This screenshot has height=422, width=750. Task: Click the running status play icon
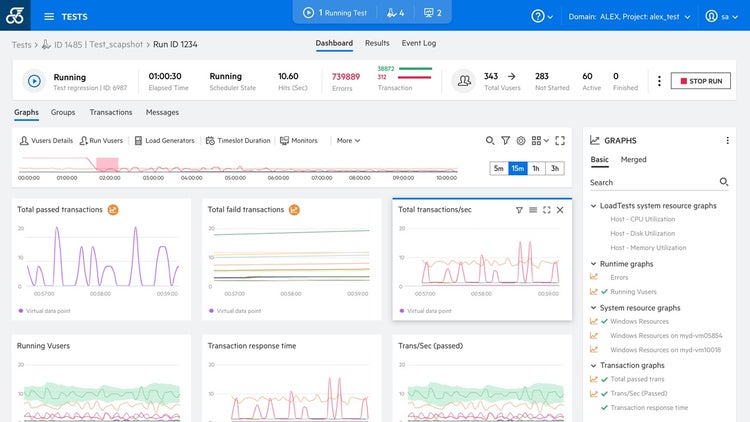pos(34,81)
